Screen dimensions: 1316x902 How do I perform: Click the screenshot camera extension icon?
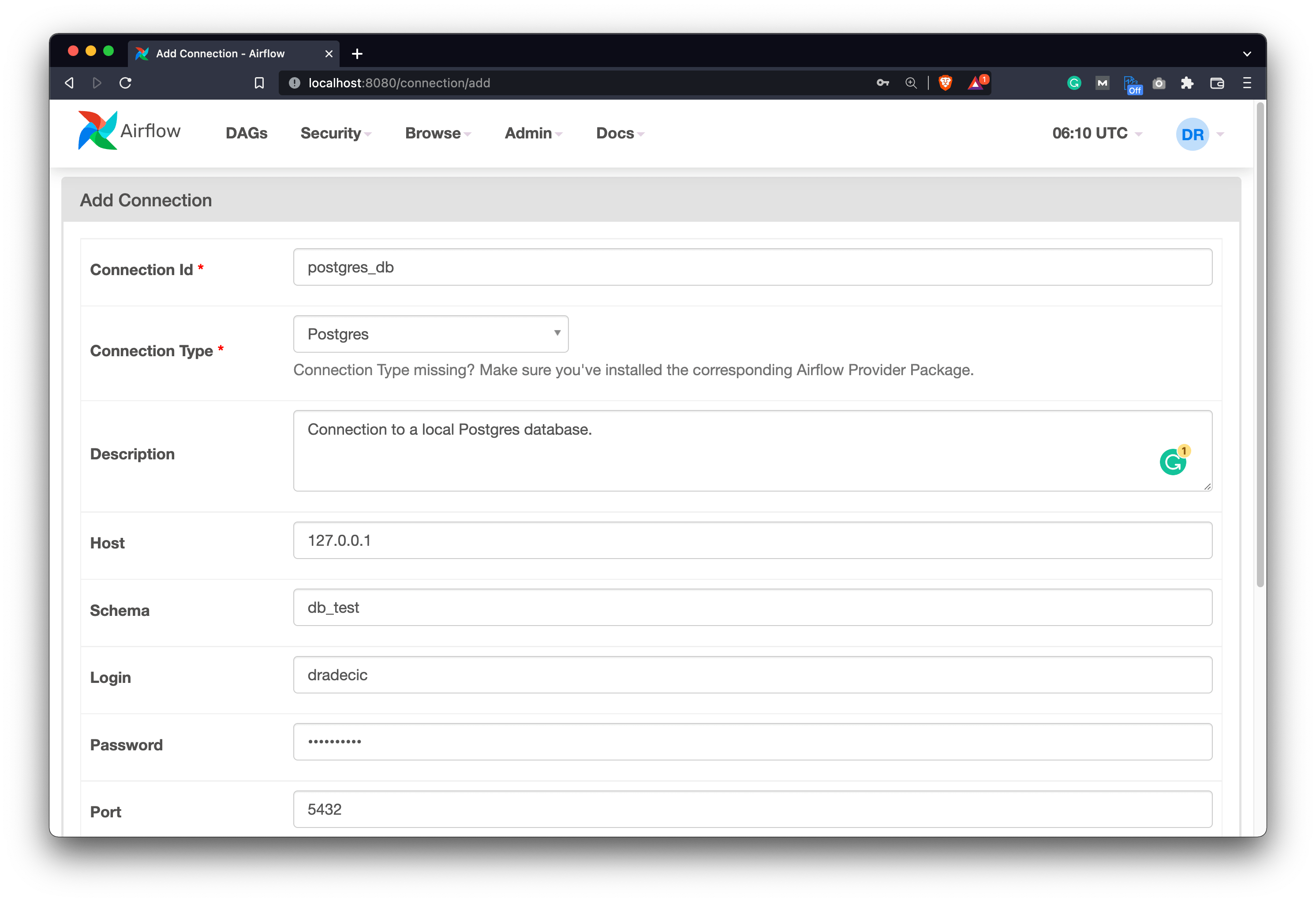(x=1159, y=83)
